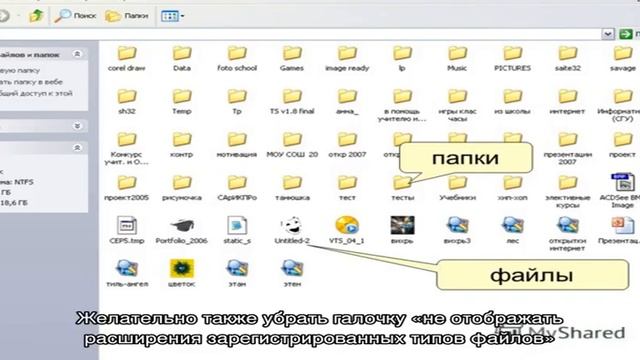
Task: Select the вихрь image thumbnail
Action: (x=402, y=230)
